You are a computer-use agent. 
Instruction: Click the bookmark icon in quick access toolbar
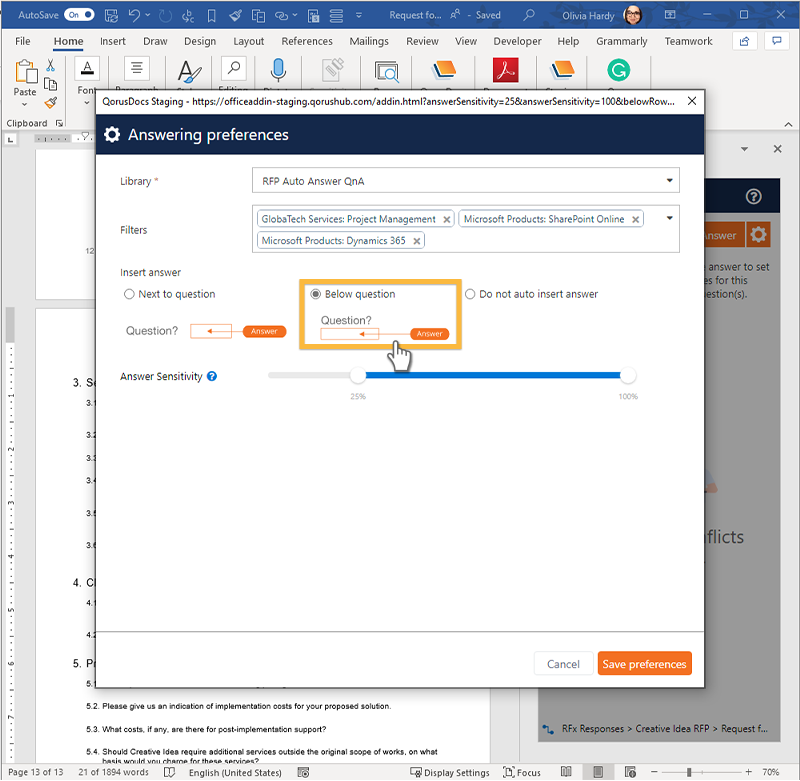click(211, 16)
